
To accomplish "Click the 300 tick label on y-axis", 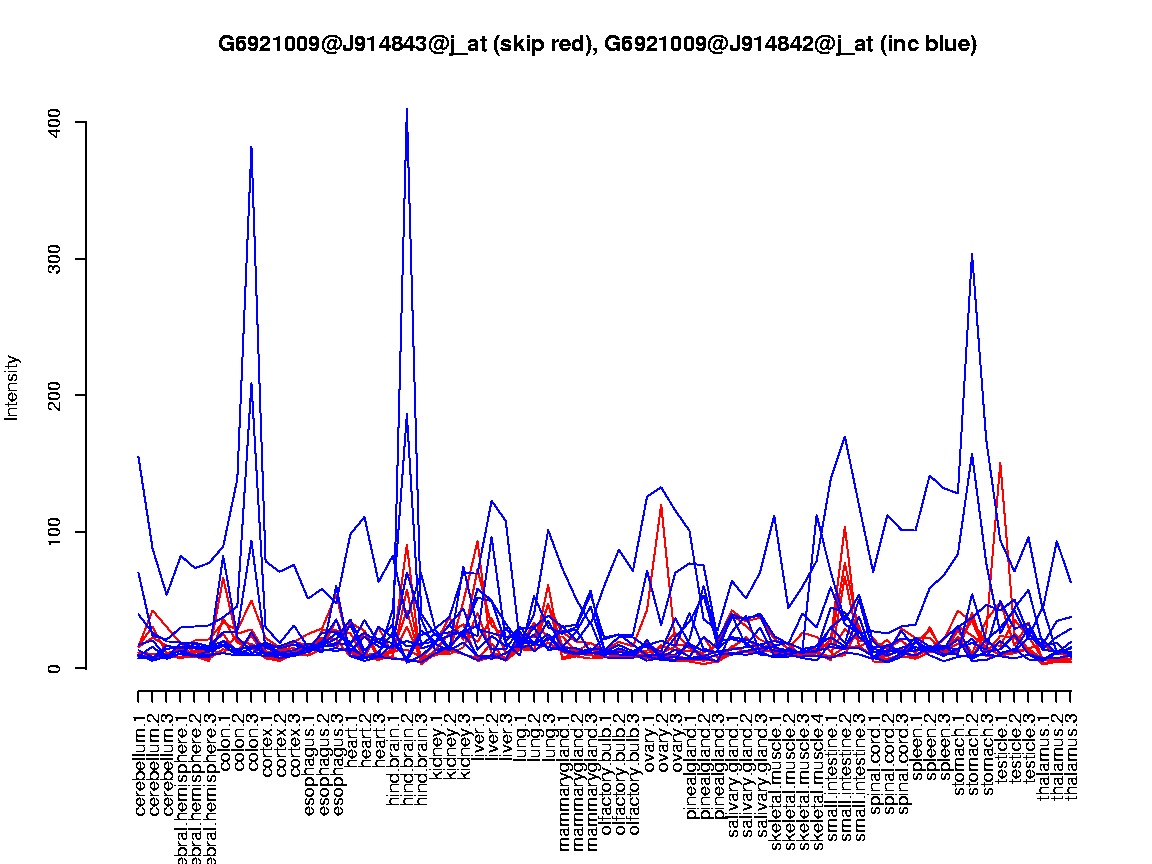I will tap(56, 259).
